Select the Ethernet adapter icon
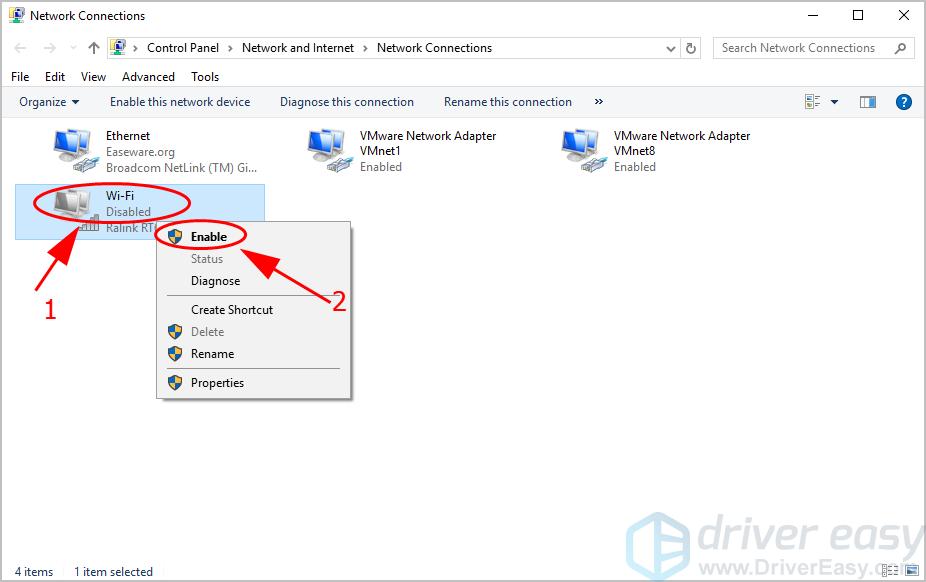 [x=73, y=147]
